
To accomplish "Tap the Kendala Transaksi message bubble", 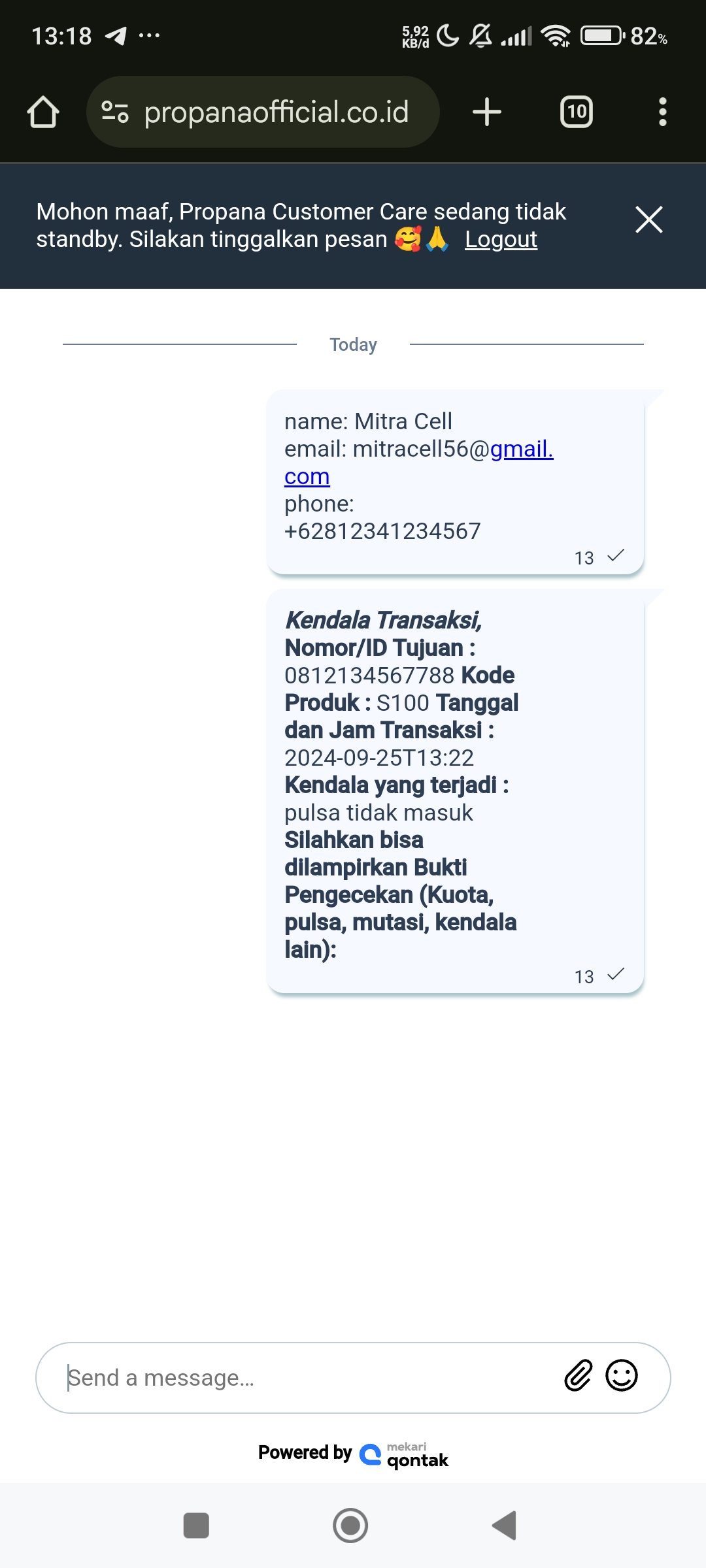I will click(x=456, y=791).
